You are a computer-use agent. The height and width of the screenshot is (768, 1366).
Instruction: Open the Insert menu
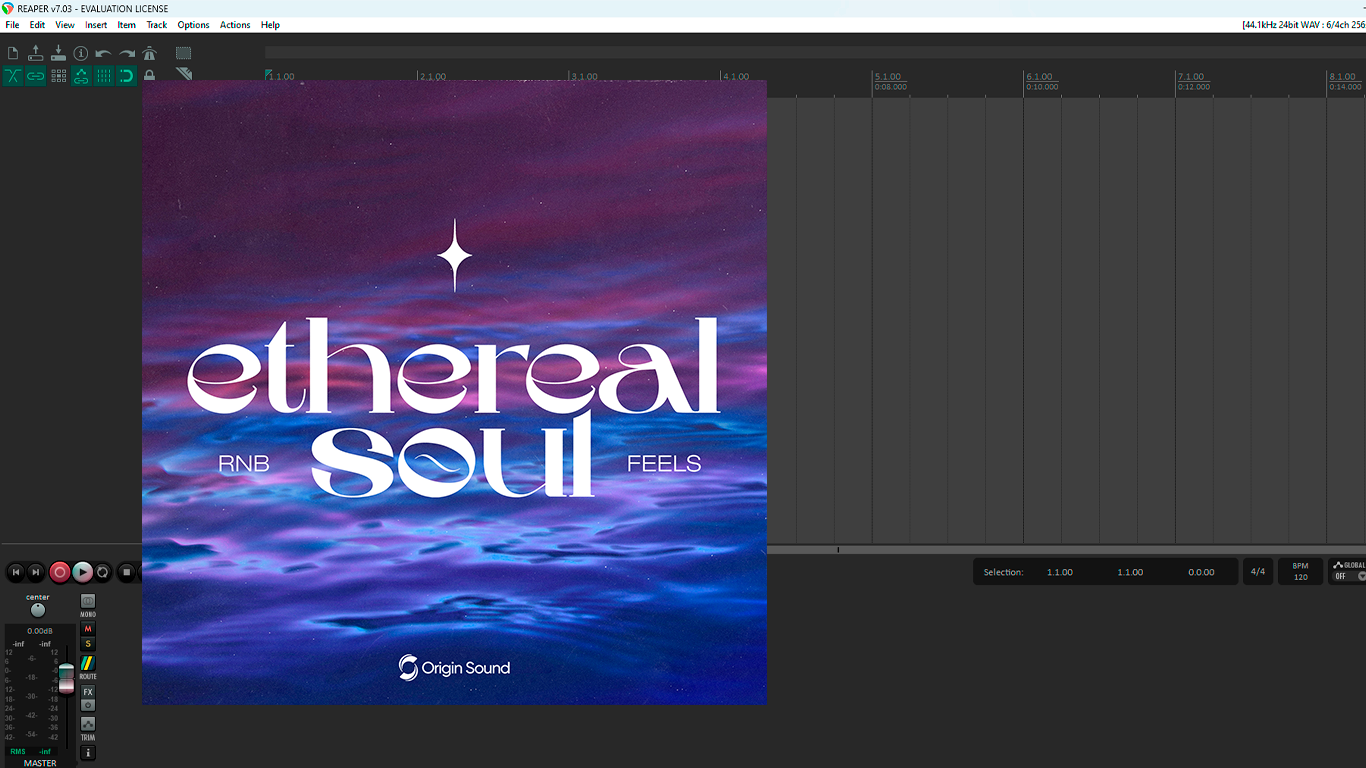(x=96, y=25)
